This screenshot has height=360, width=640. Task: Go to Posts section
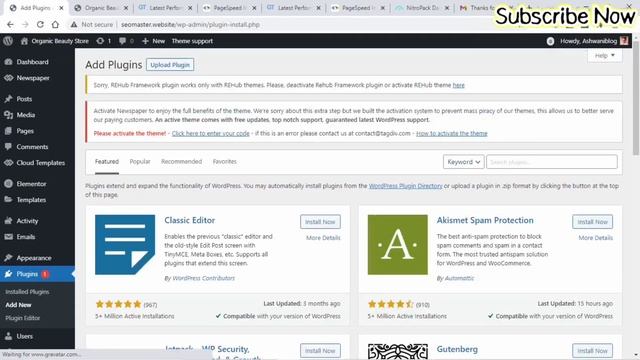click(24, 99)
